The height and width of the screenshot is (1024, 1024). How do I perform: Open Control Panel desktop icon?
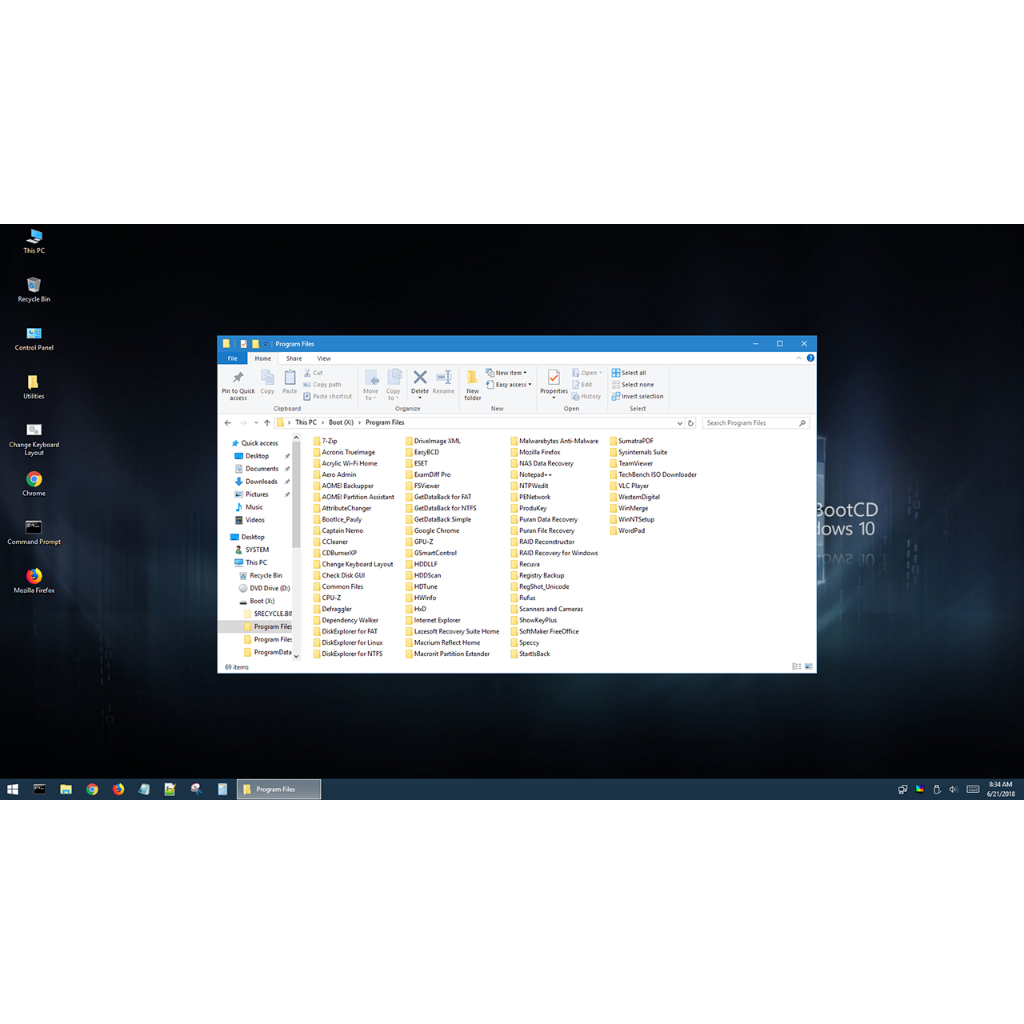tap(34, 338)
